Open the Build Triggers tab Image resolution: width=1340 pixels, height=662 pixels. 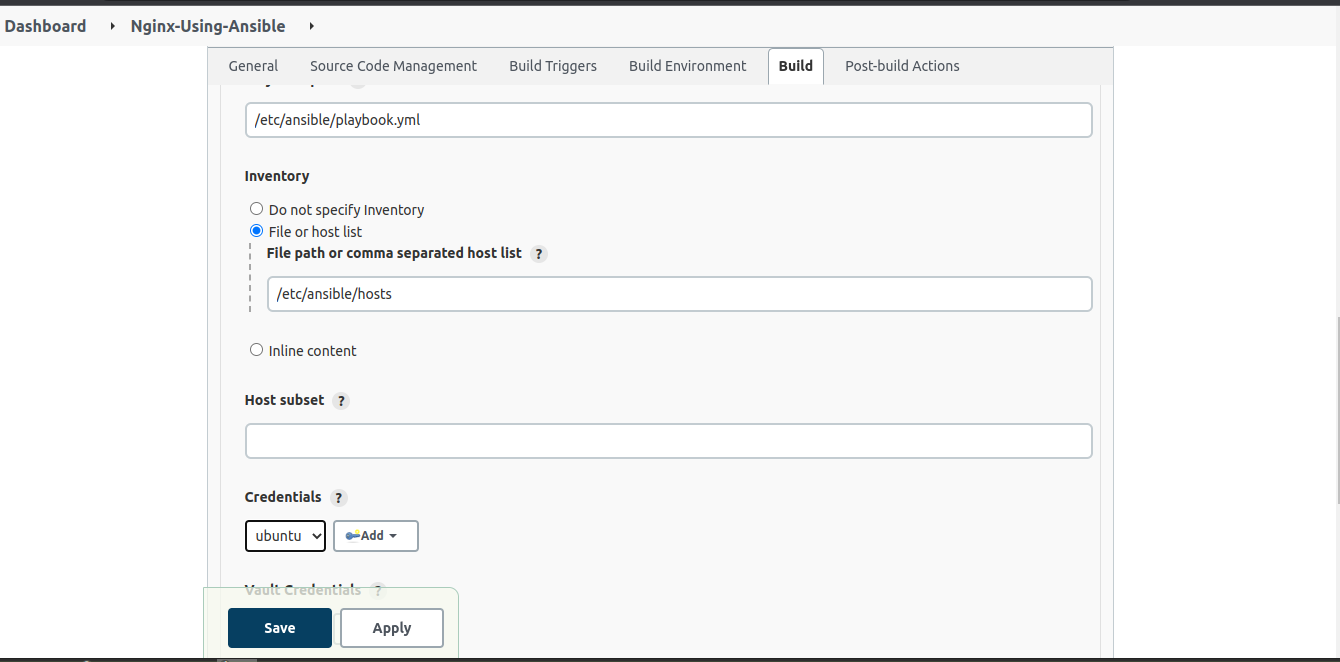(553, 66)
